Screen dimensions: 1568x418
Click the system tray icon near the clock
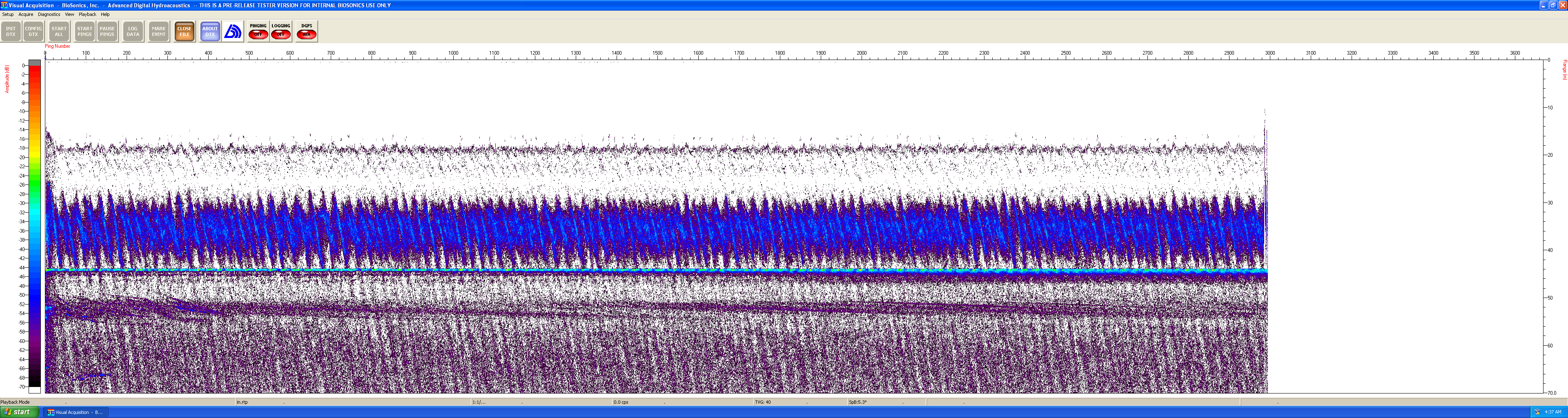(x=1537, y=413)
